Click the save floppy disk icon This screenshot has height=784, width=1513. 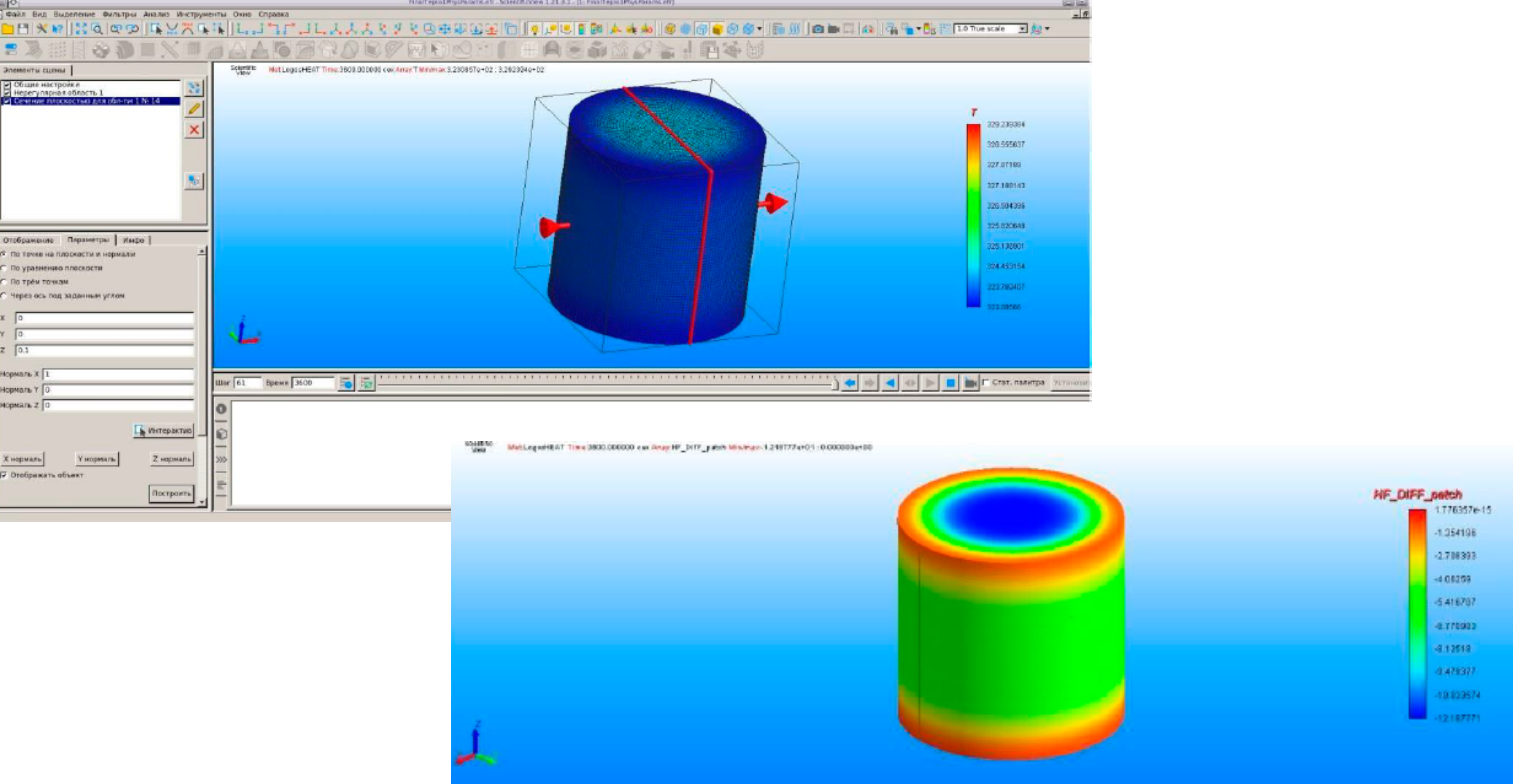[23, 29]
